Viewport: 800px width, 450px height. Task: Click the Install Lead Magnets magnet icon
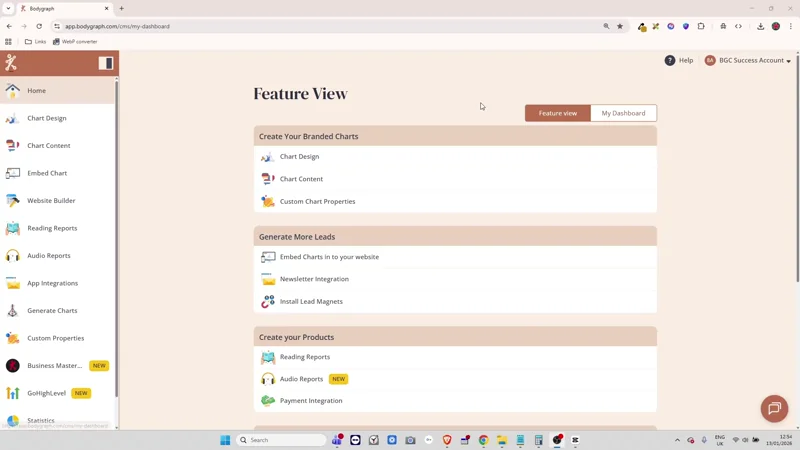pyautogui.click(x=268, y=301)
